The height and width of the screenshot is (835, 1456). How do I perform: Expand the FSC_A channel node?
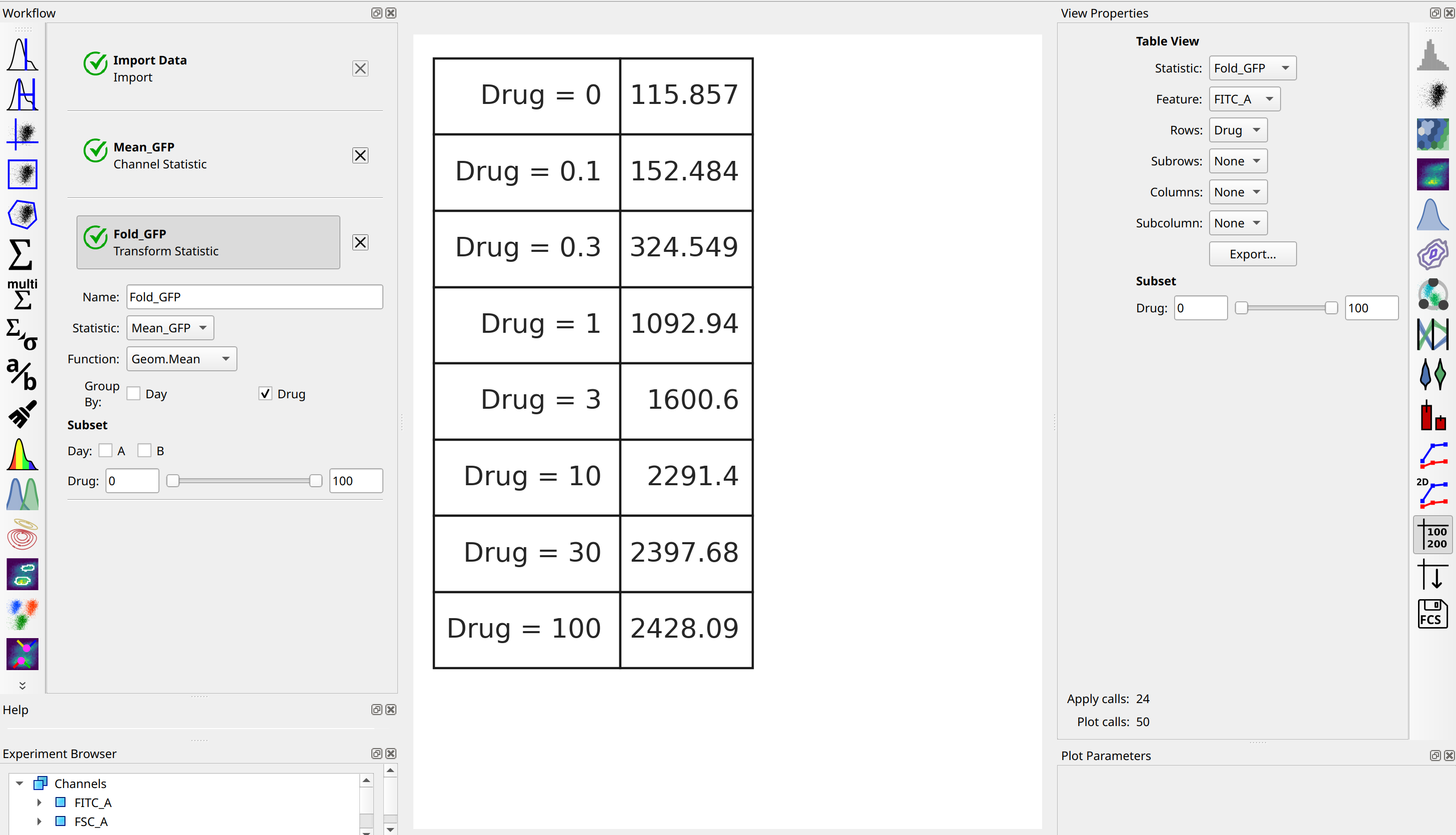point(39,821)
